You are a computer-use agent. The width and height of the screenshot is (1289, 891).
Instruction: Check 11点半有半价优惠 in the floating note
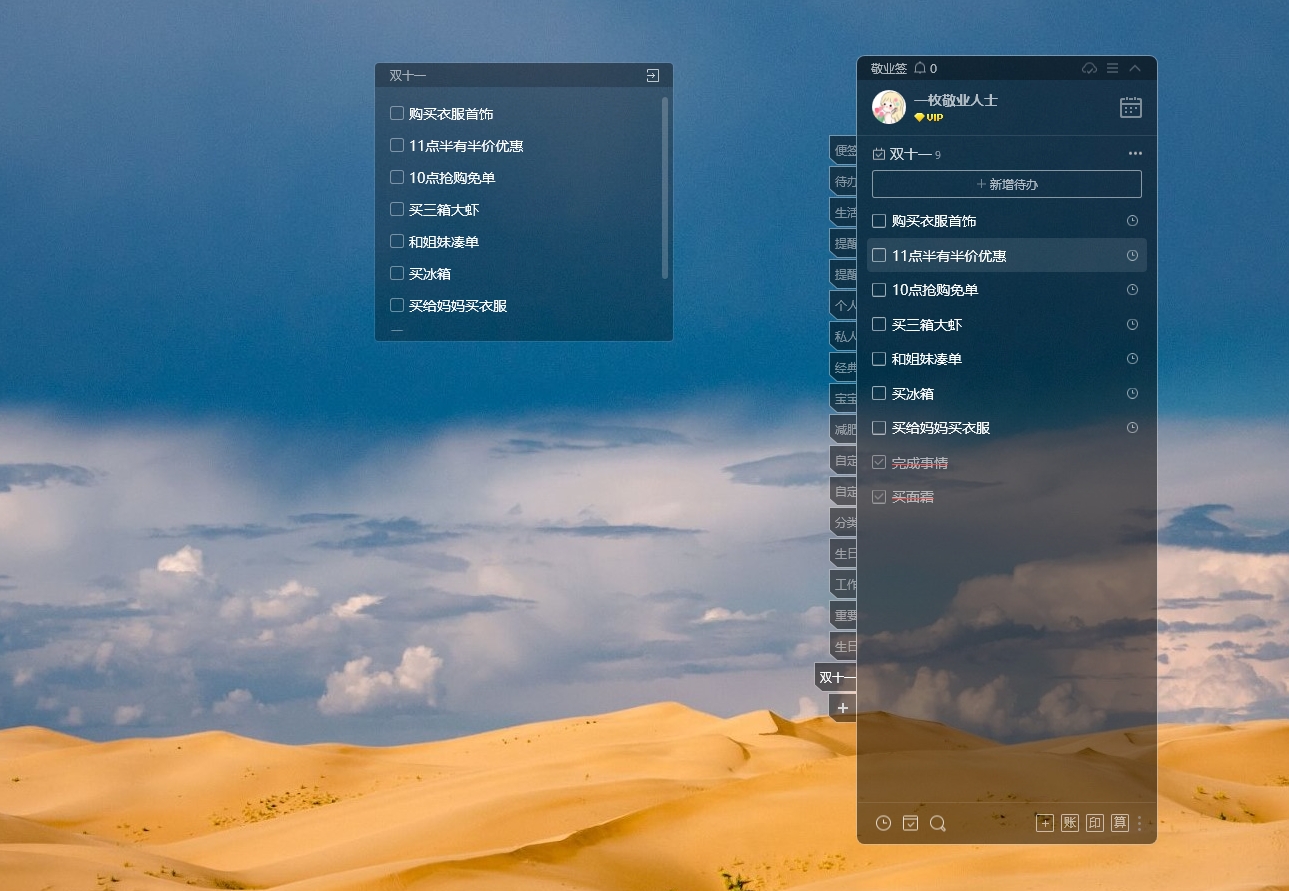pyautogui.click(x=397, y=146)
